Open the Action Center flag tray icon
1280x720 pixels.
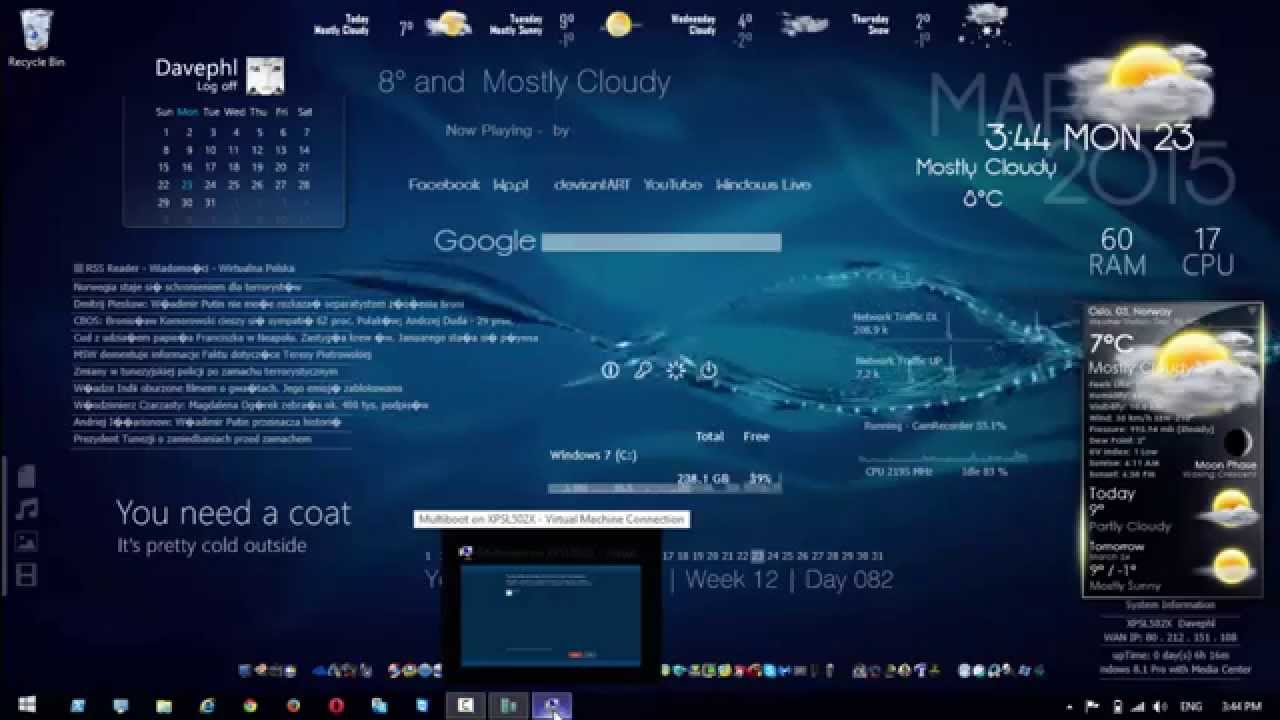[x=1093, y=705]
